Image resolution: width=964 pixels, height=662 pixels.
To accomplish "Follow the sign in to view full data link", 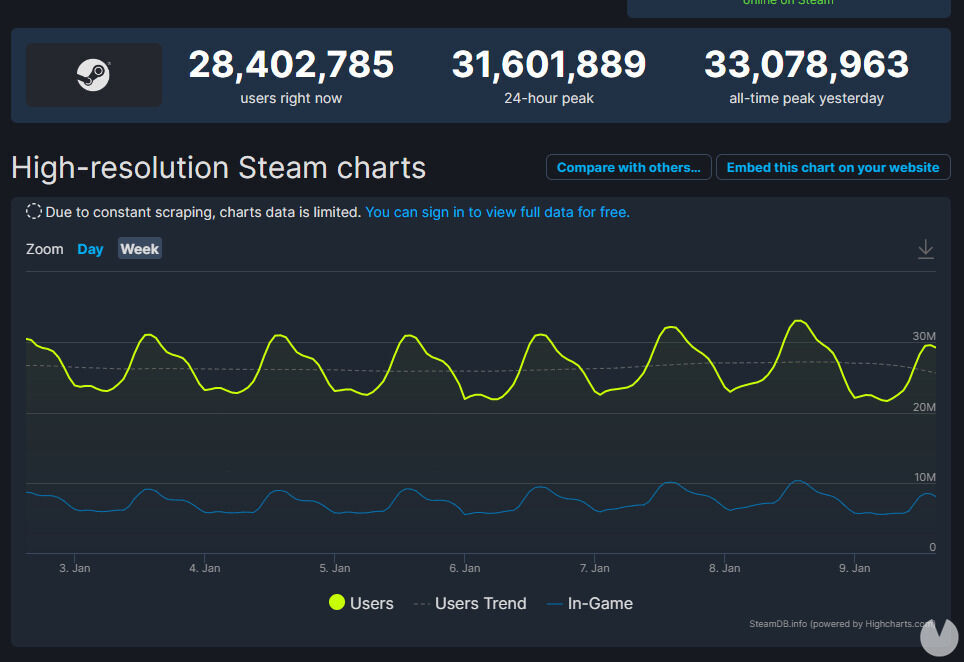I will tap(497, 212).
